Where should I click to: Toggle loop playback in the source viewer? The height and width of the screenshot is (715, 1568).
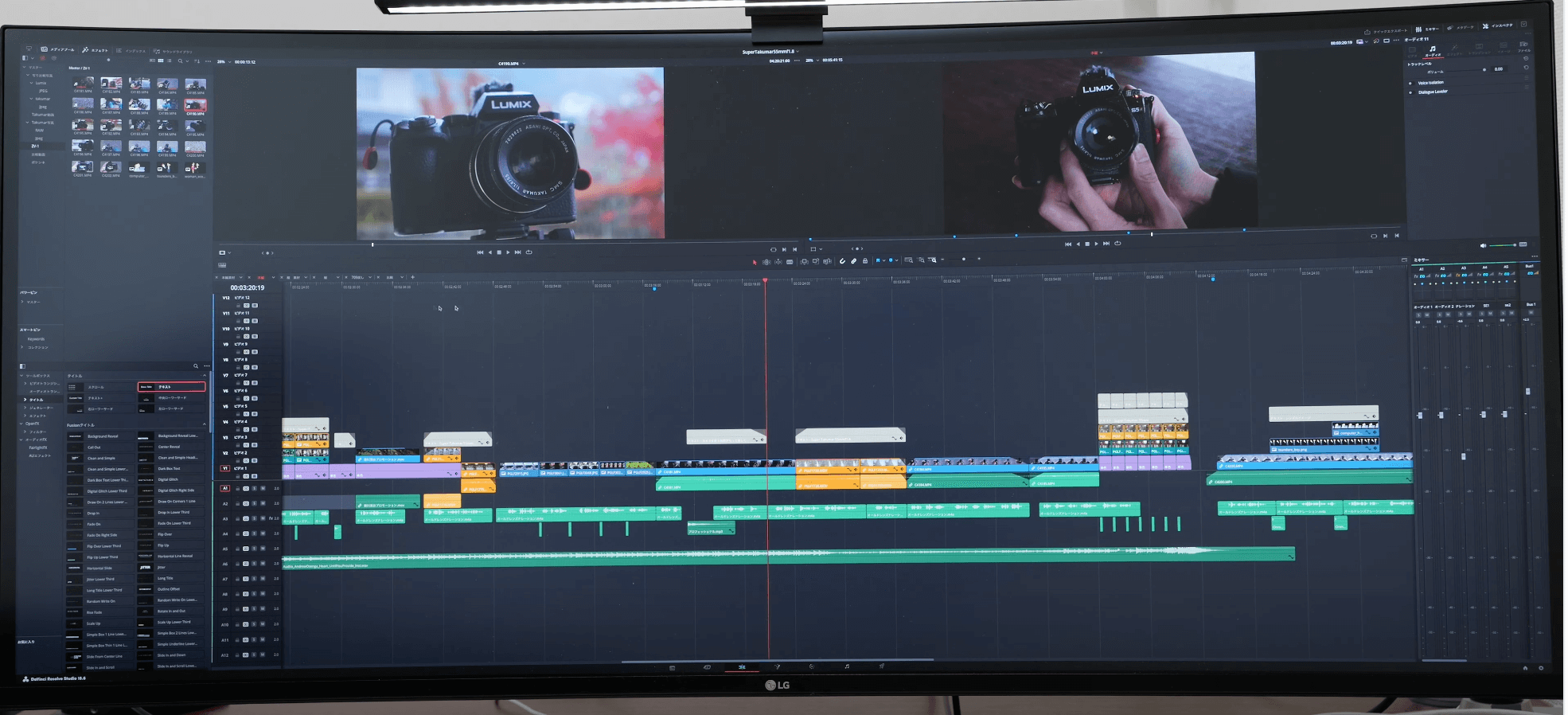click(529, 252)
